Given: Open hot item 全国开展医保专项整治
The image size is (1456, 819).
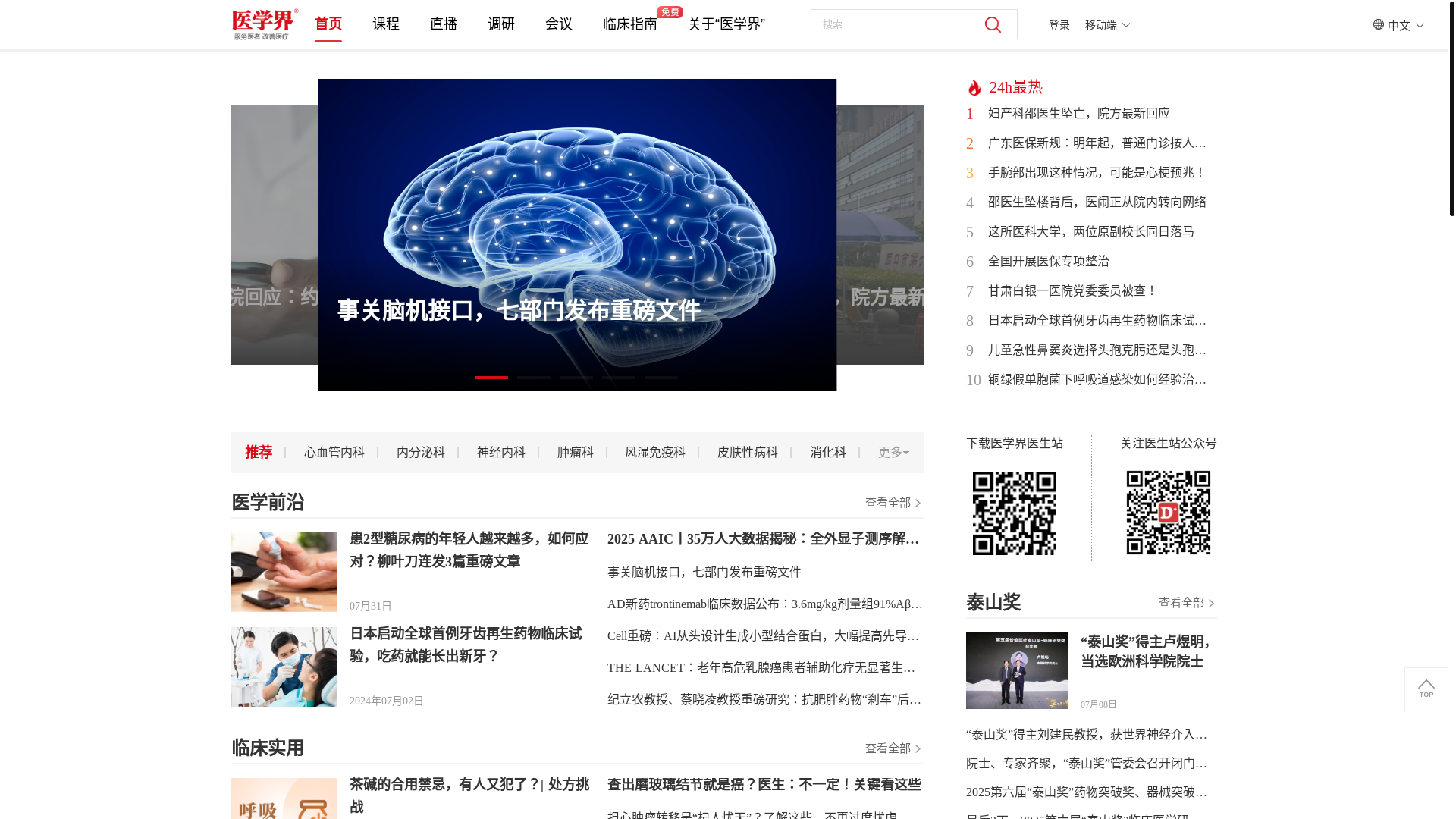Looking at the screenshot, I should coord(1049,262).
